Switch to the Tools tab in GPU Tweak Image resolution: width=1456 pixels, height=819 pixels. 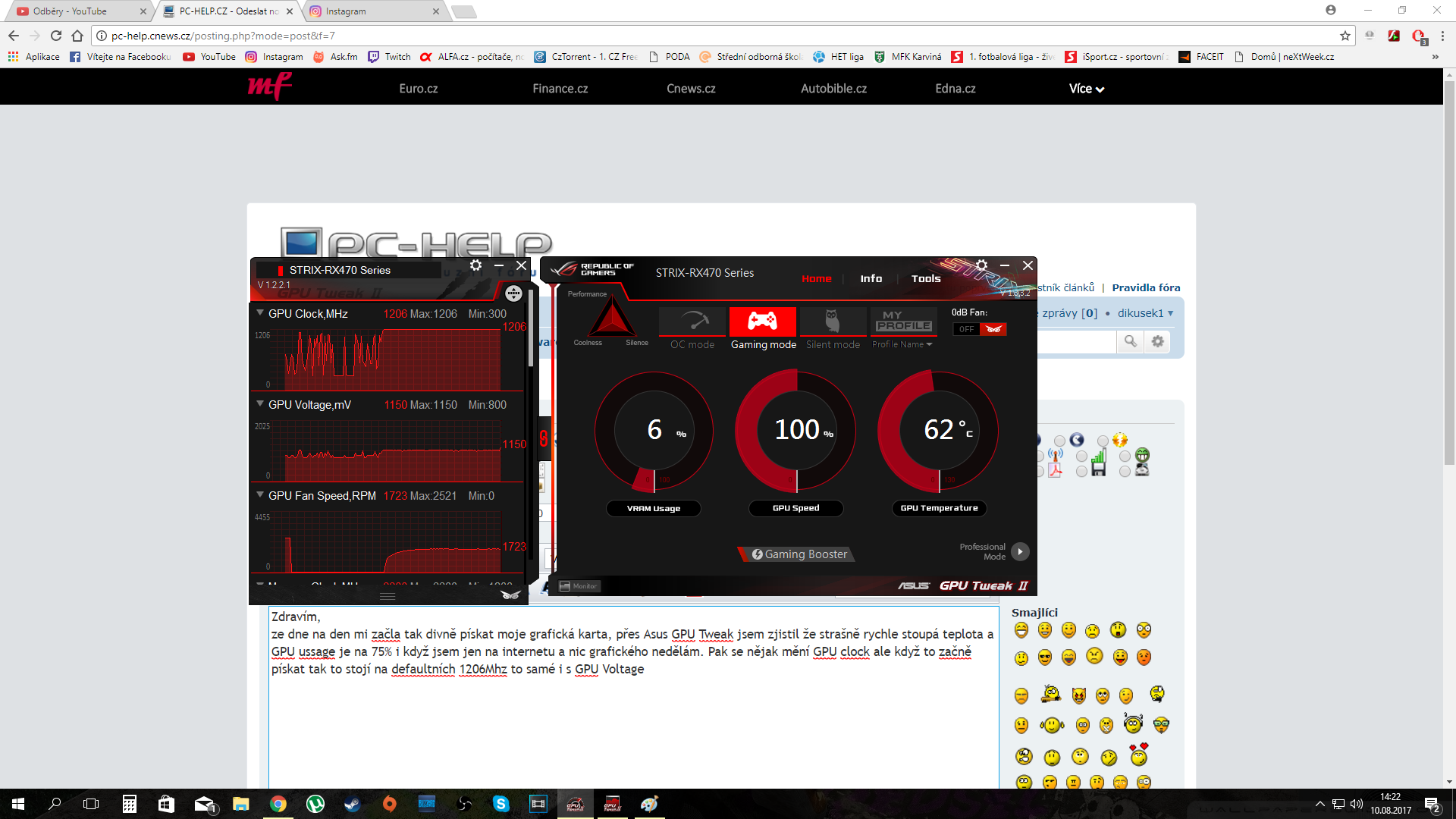(x=926, y=279)
